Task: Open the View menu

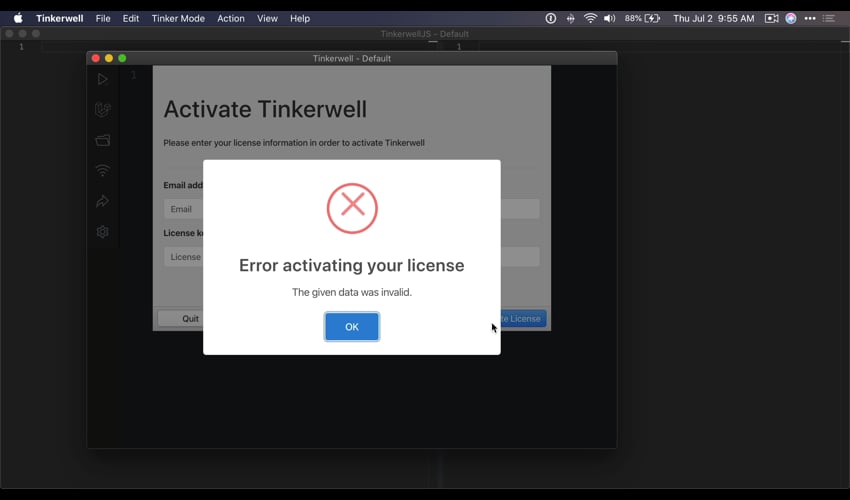Action: click(267, 18)
